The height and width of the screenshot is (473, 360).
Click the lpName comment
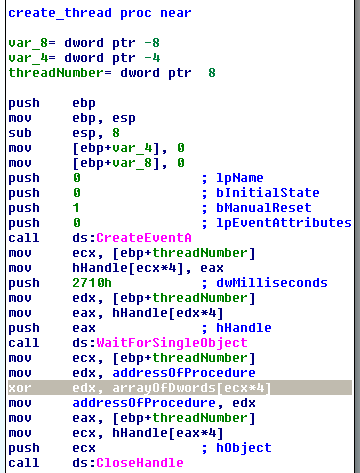click(233, 178)
